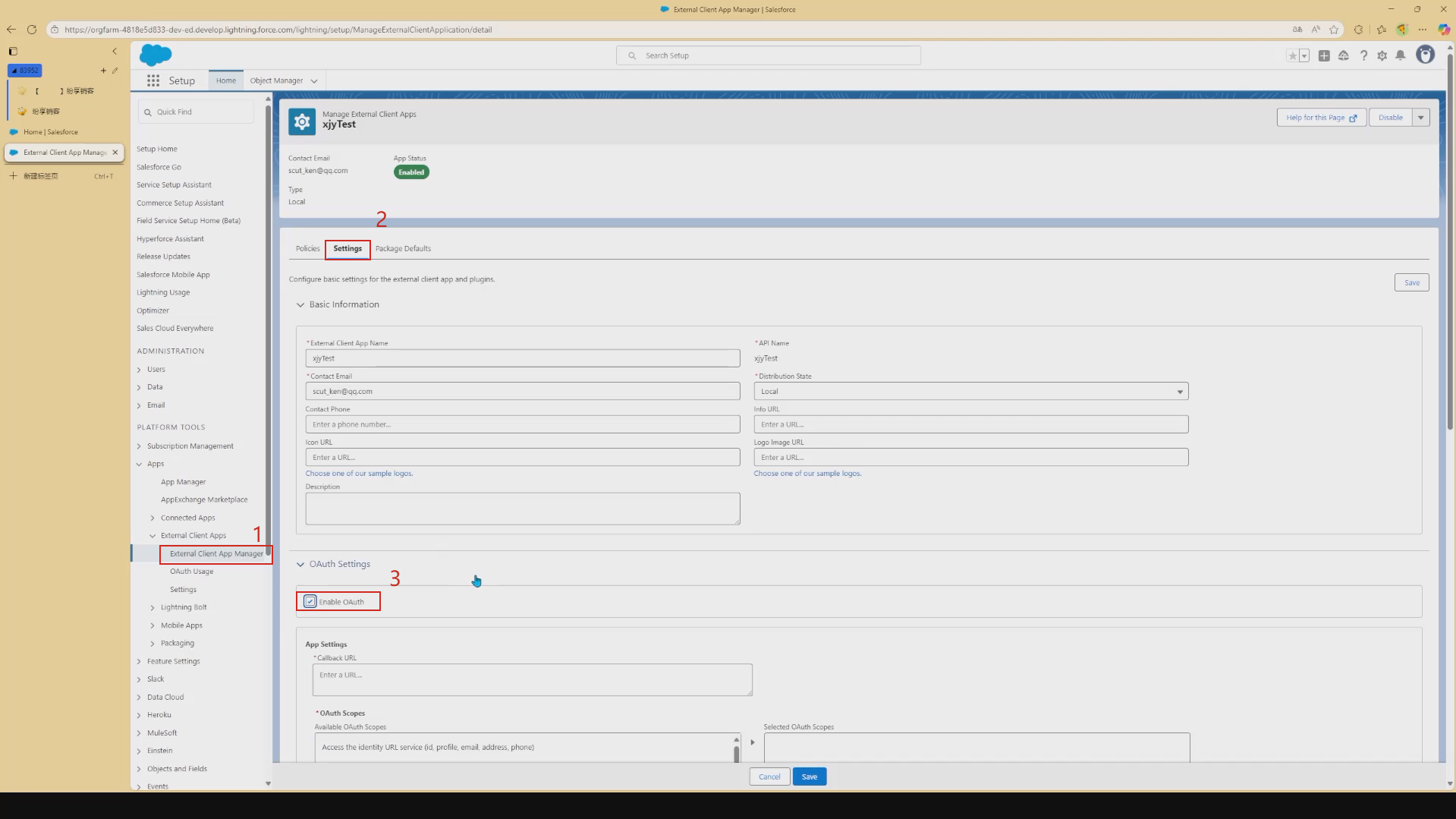Open the browser Favorites list icon
1456x819 pixels.
point(1382,30)
